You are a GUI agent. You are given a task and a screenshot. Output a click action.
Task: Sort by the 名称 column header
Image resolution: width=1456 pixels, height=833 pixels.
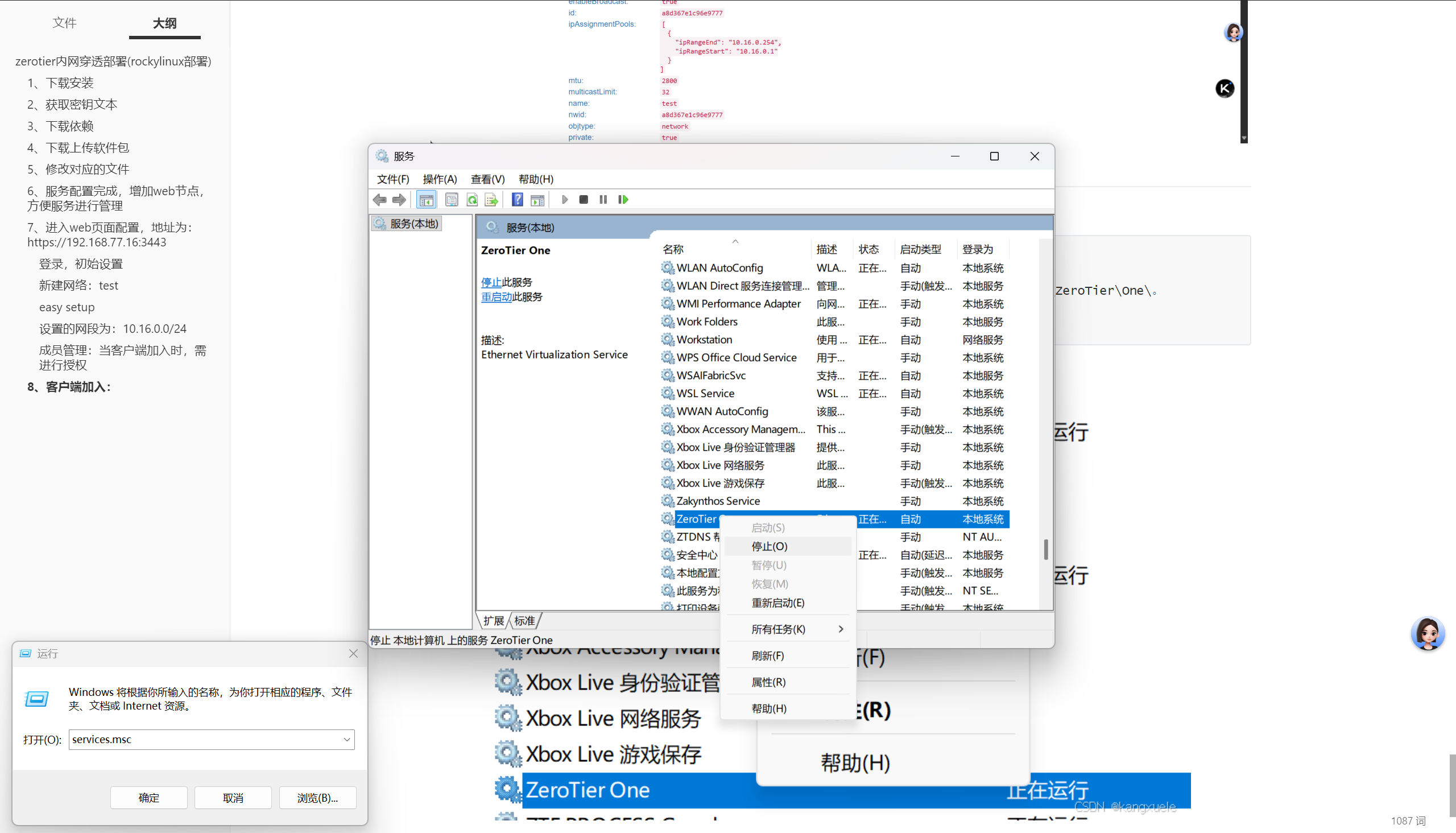(x=673, y=249)
